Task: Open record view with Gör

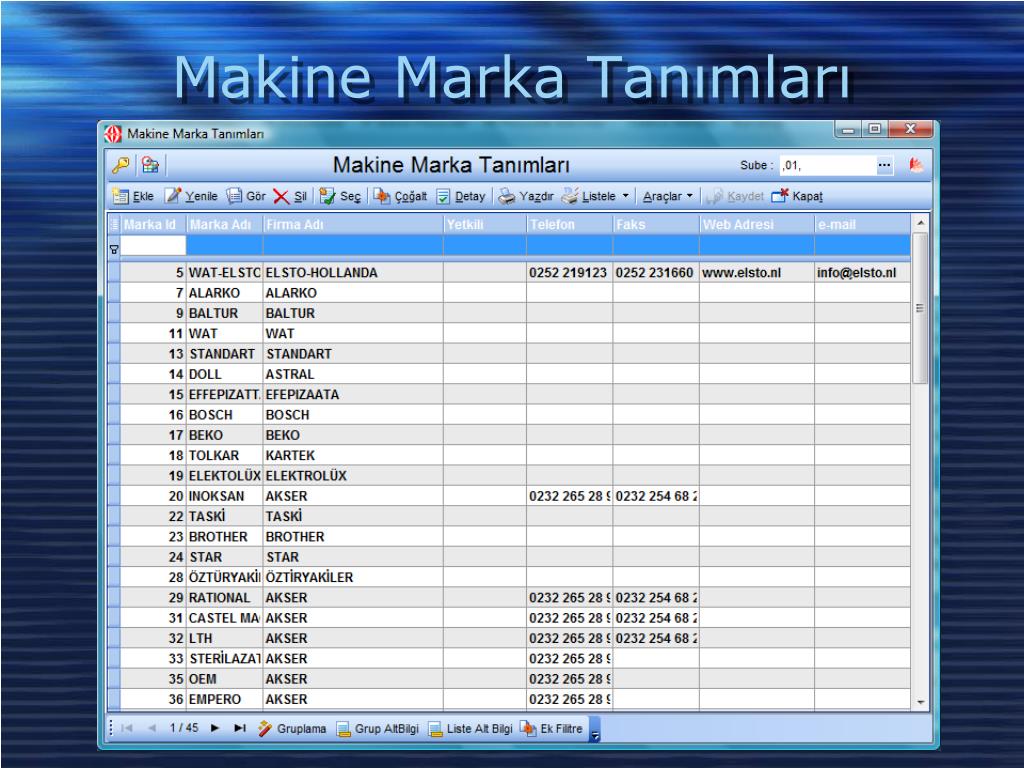Action: (246, 196)
